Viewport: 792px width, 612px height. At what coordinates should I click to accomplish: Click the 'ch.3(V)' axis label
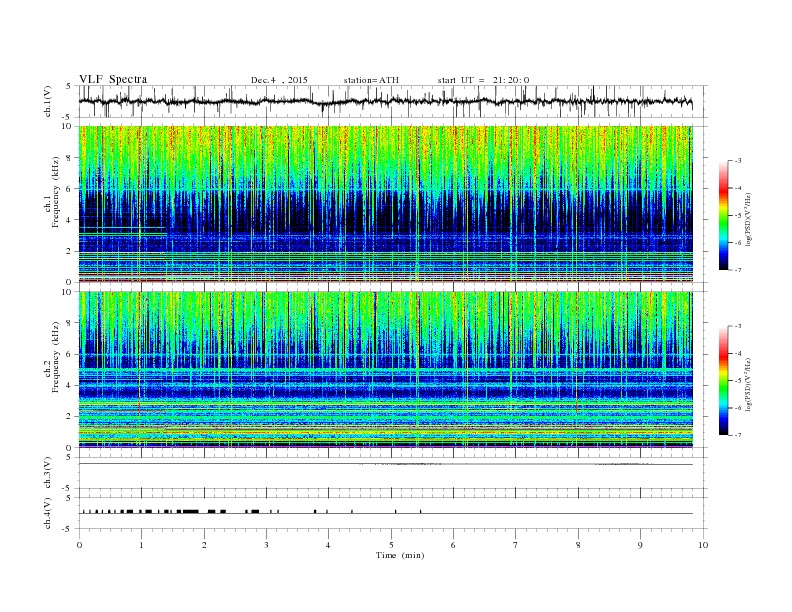click(48, 473)
